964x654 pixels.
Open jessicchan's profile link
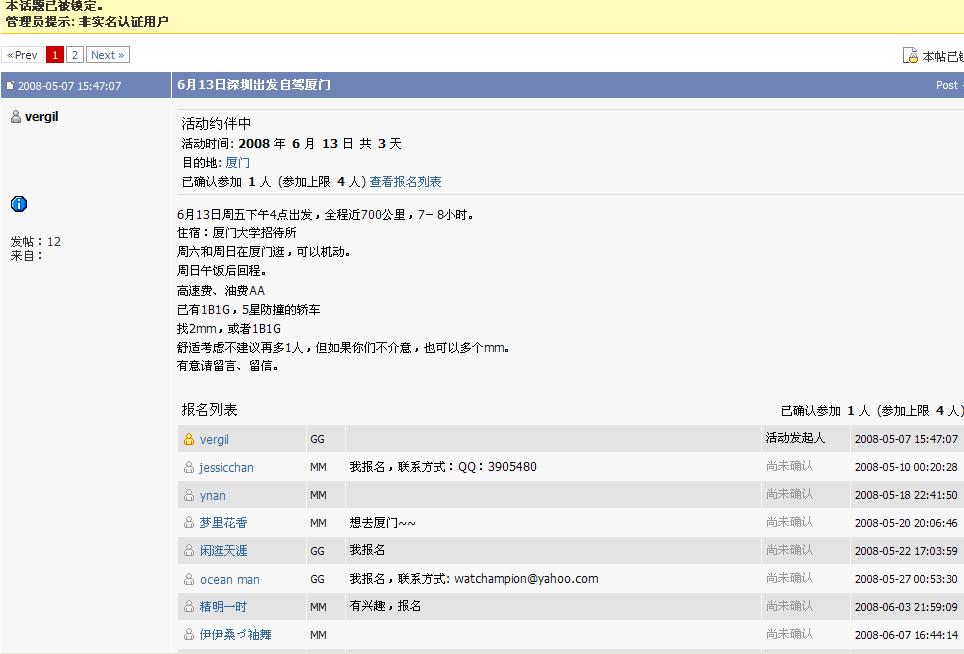tap(226, 468)
